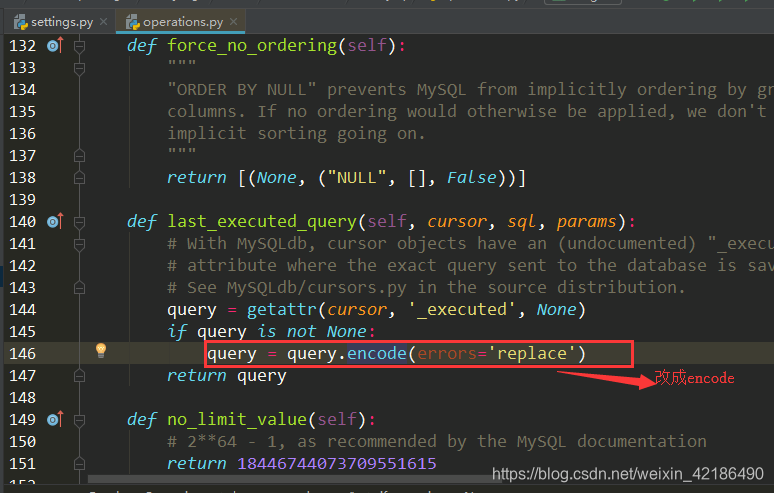Open the lightbulb quick-fix on line 146
774x493 pixels.
(101, 350)
